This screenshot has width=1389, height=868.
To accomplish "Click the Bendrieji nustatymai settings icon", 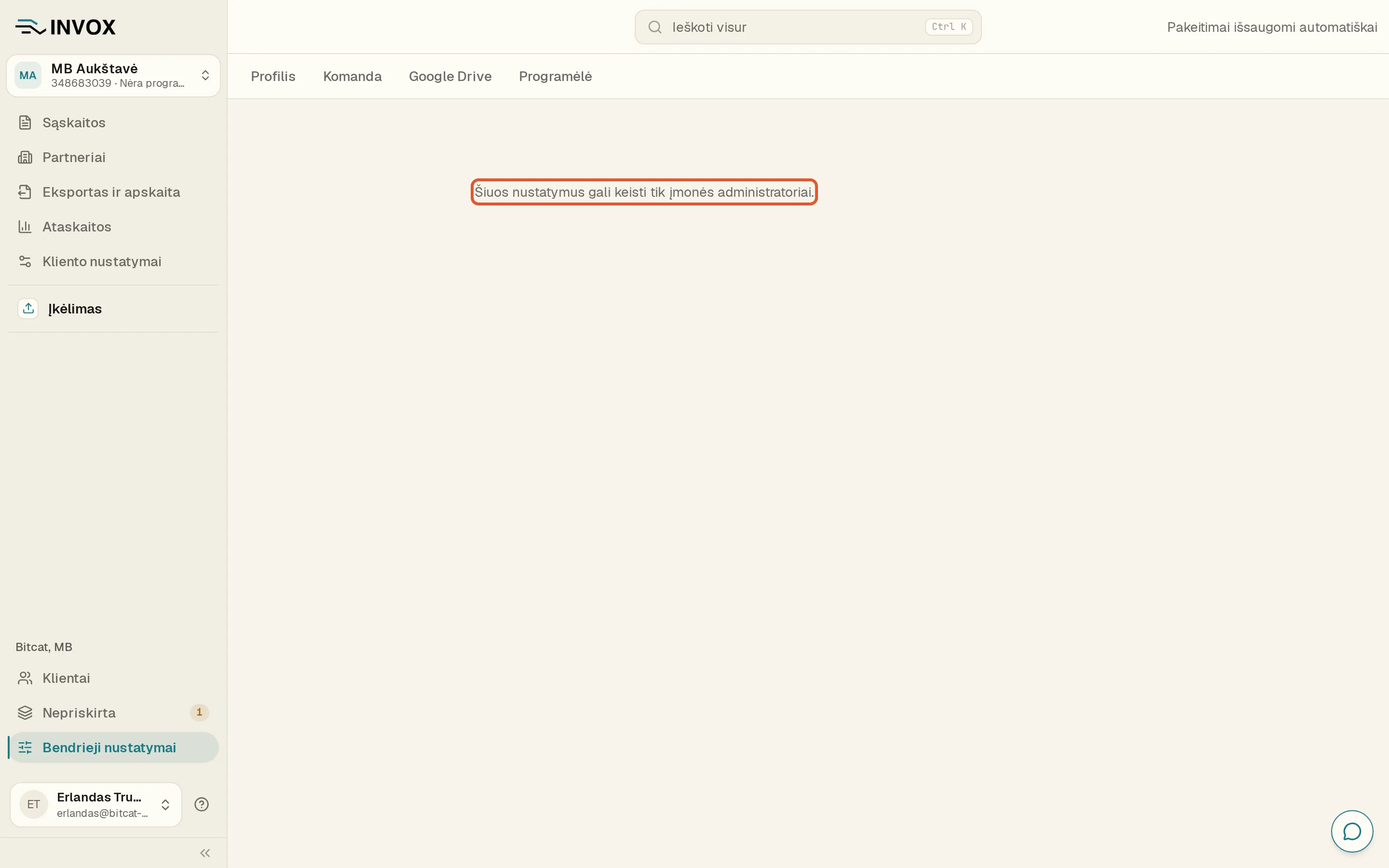I will pyautogui.click(x=25, y=747).
